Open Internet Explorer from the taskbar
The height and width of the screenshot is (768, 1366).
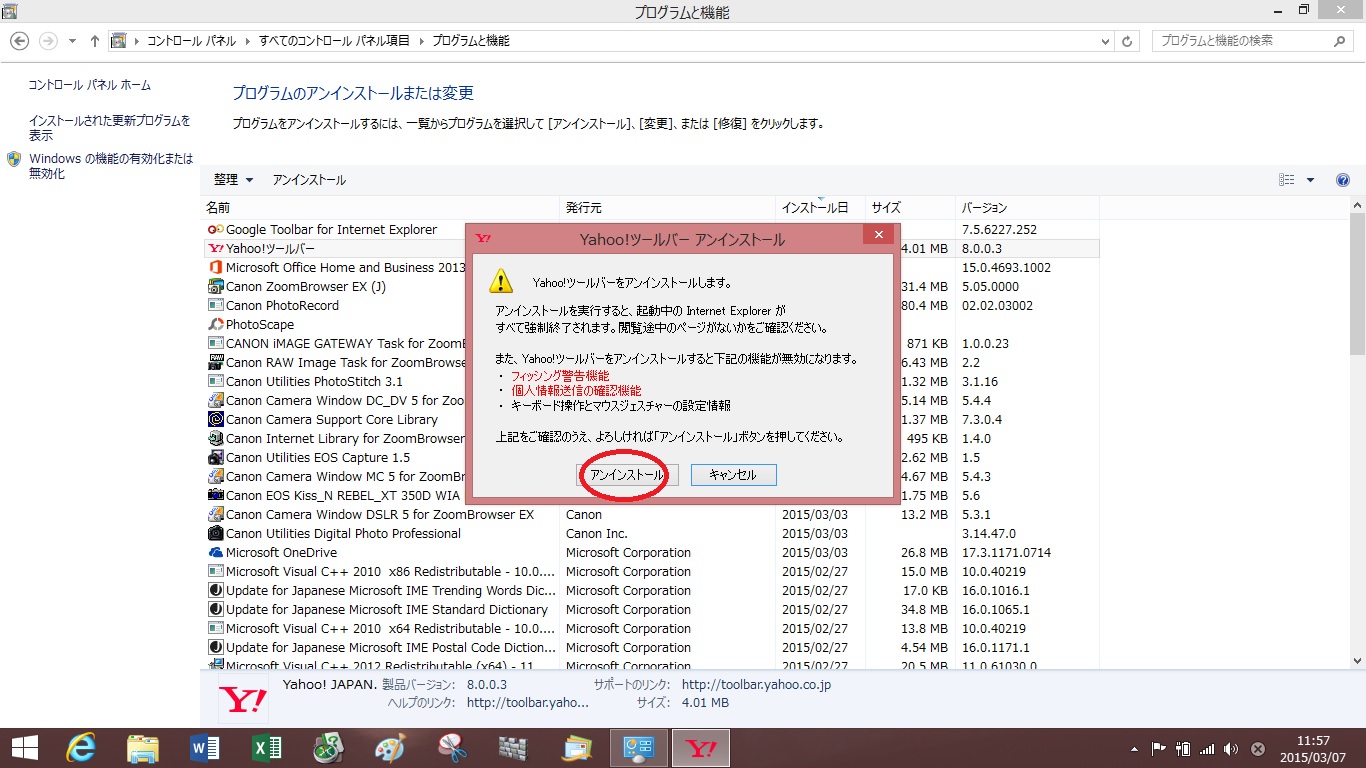[81, 748]
